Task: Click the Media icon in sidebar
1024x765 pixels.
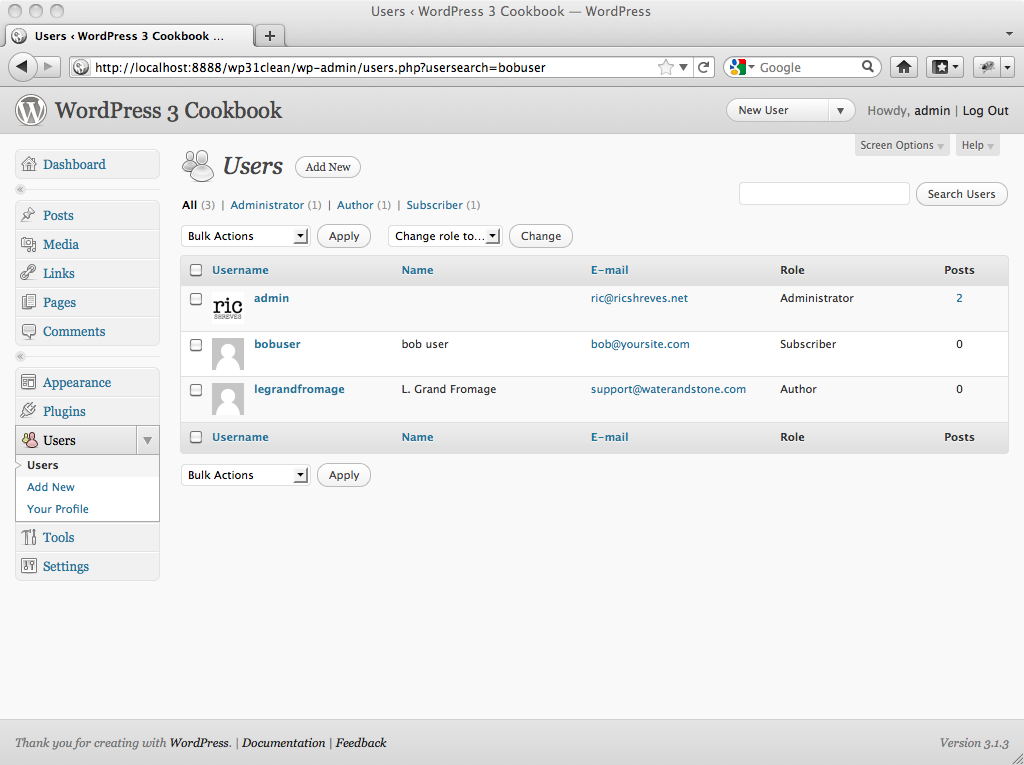Action: point(28,244)
